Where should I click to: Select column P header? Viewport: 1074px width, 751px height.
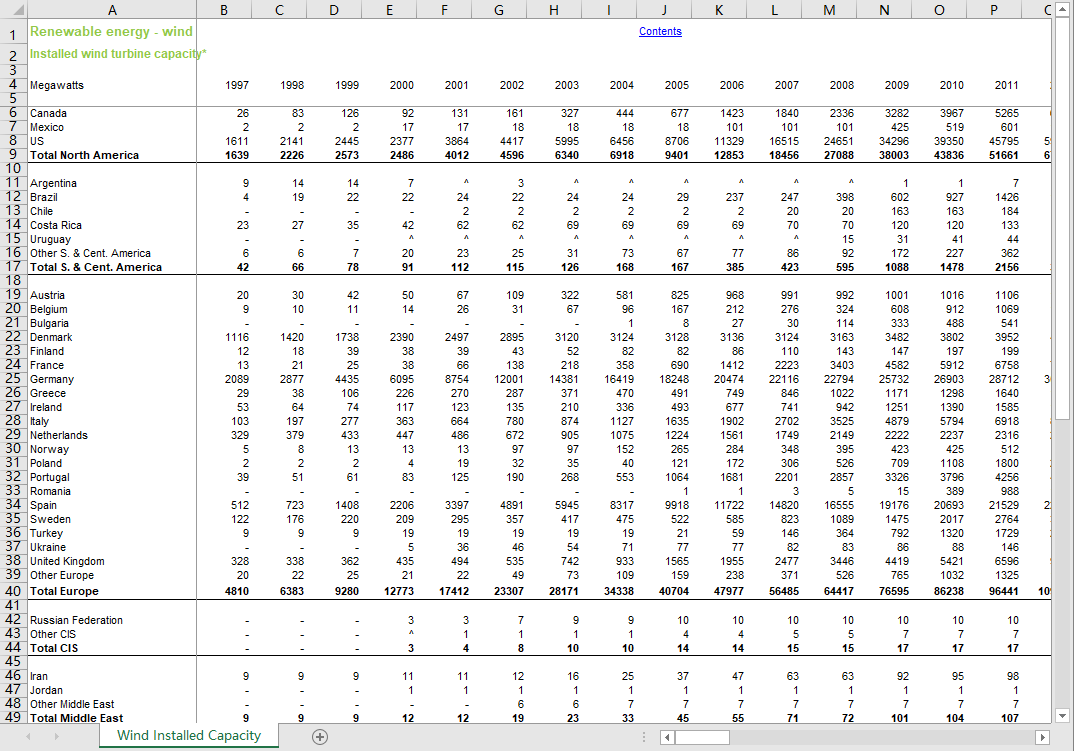(x=994, y=10)
